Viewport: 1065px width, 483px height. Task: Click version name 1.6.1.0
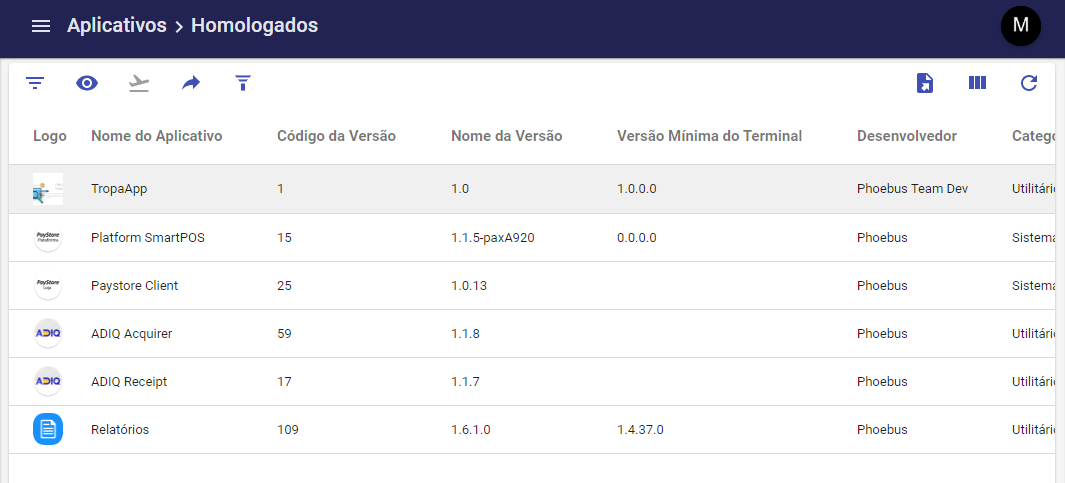(x=471, y=430)
